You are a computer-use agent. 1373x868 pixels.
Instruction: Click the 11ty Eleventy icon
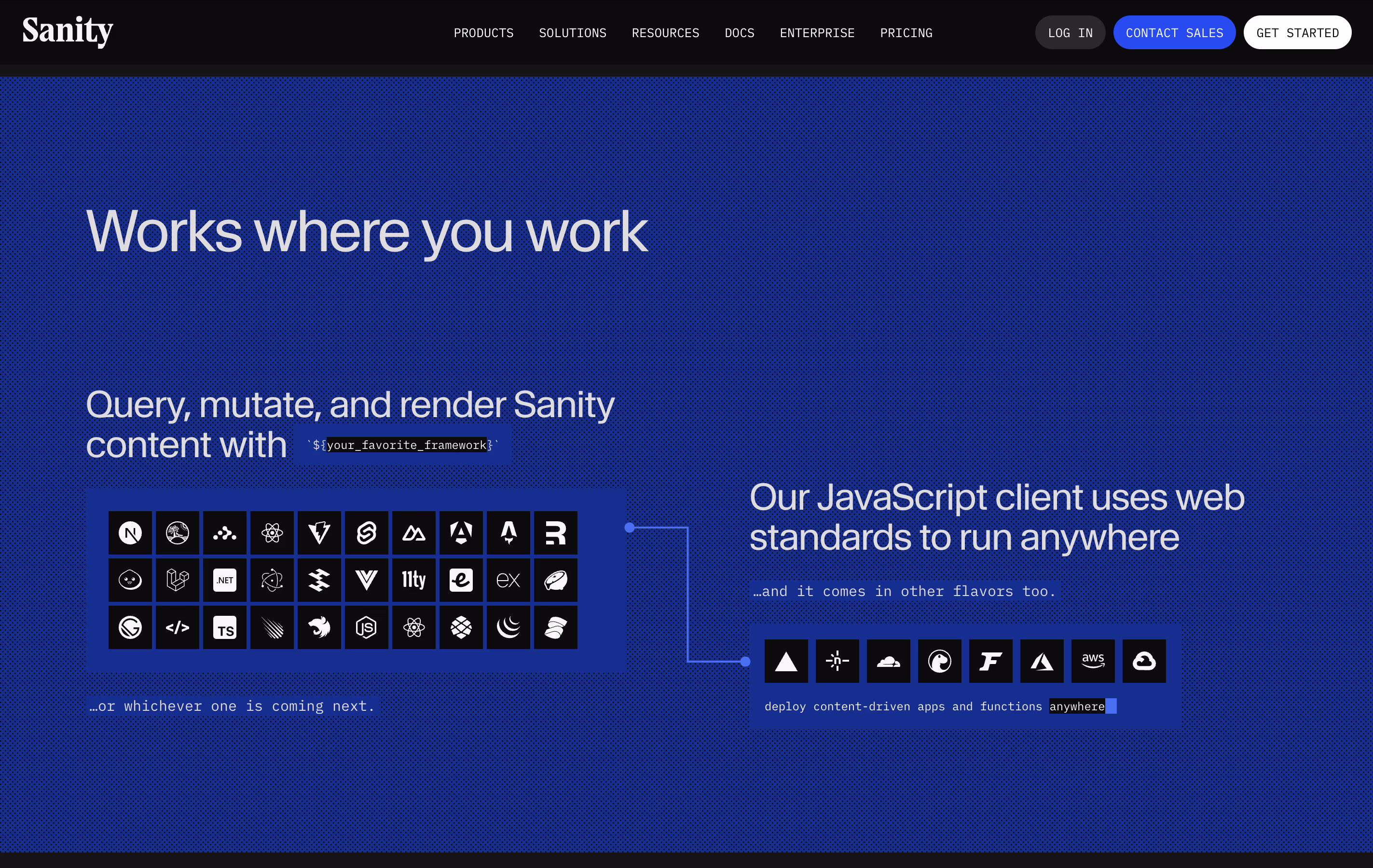point(413,580)
